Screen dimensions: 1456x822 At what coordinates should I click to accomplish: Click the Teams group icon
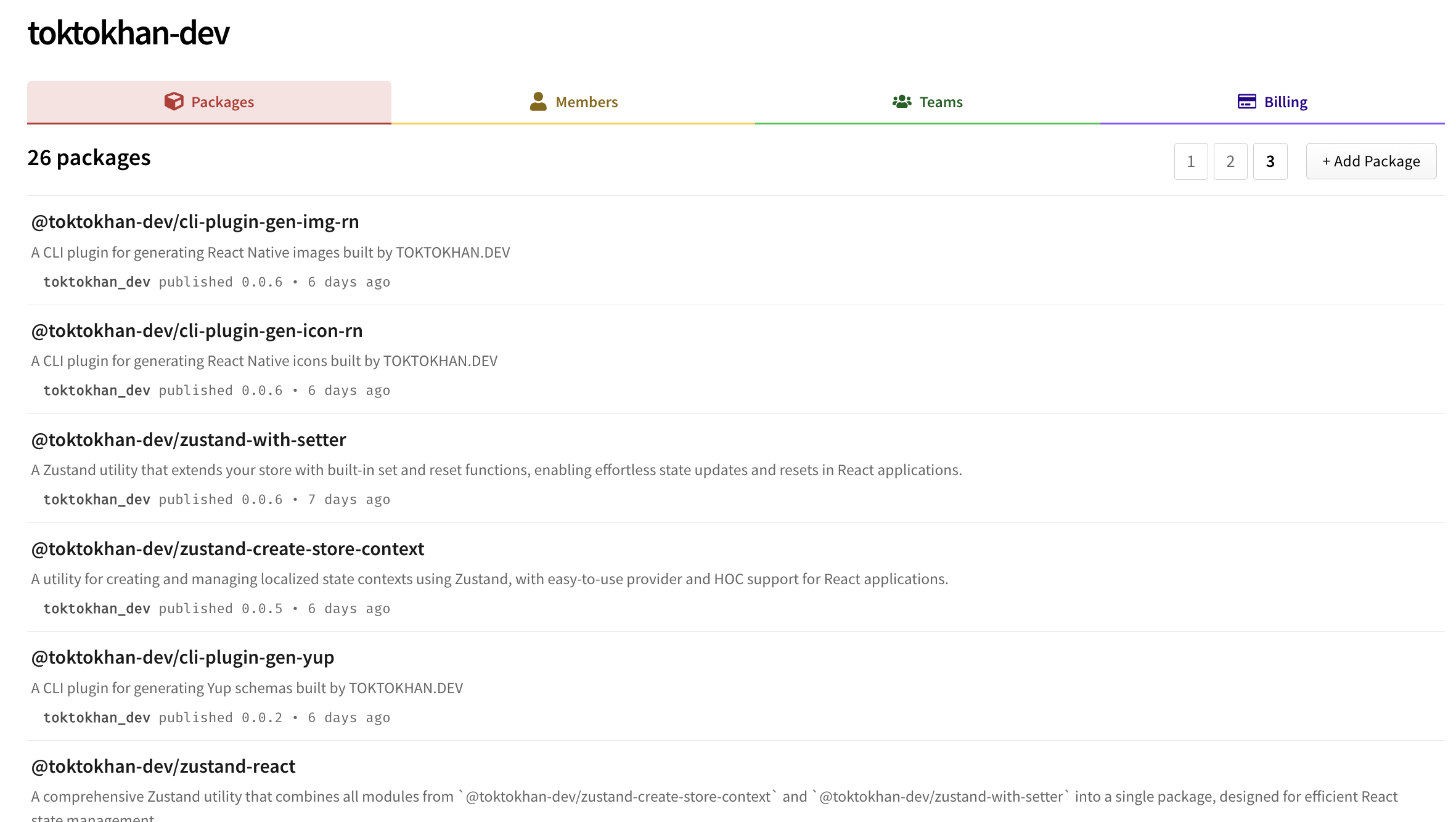pyautogui.click(x=901, y=102)
